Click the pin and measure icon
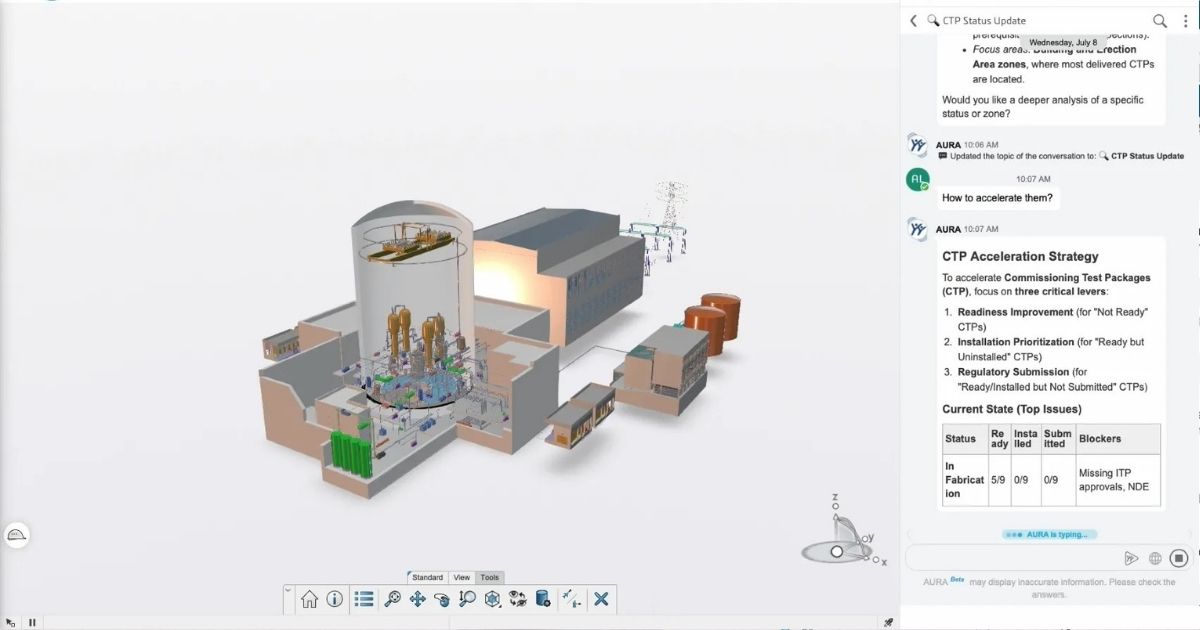This screenshot has height=630, width=1200. click(571, 599)
